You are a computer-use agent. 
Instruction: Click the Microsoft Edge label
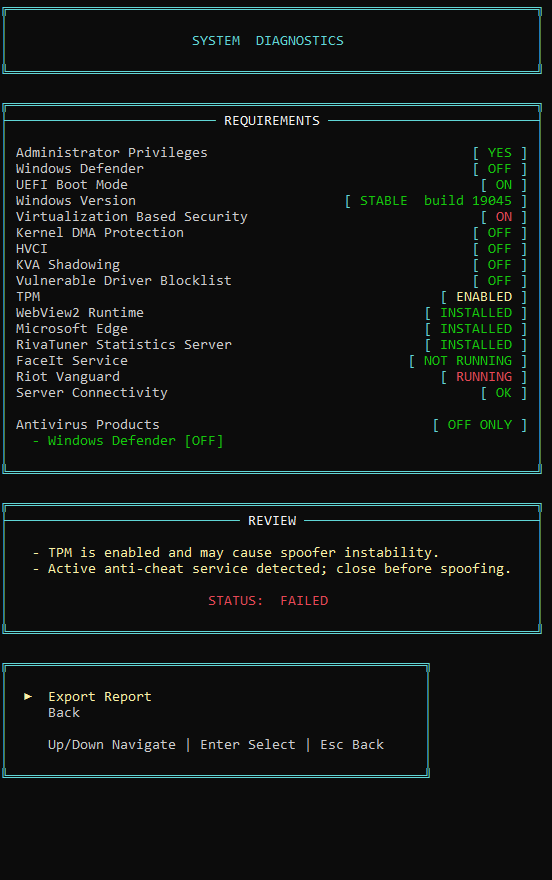72,328
